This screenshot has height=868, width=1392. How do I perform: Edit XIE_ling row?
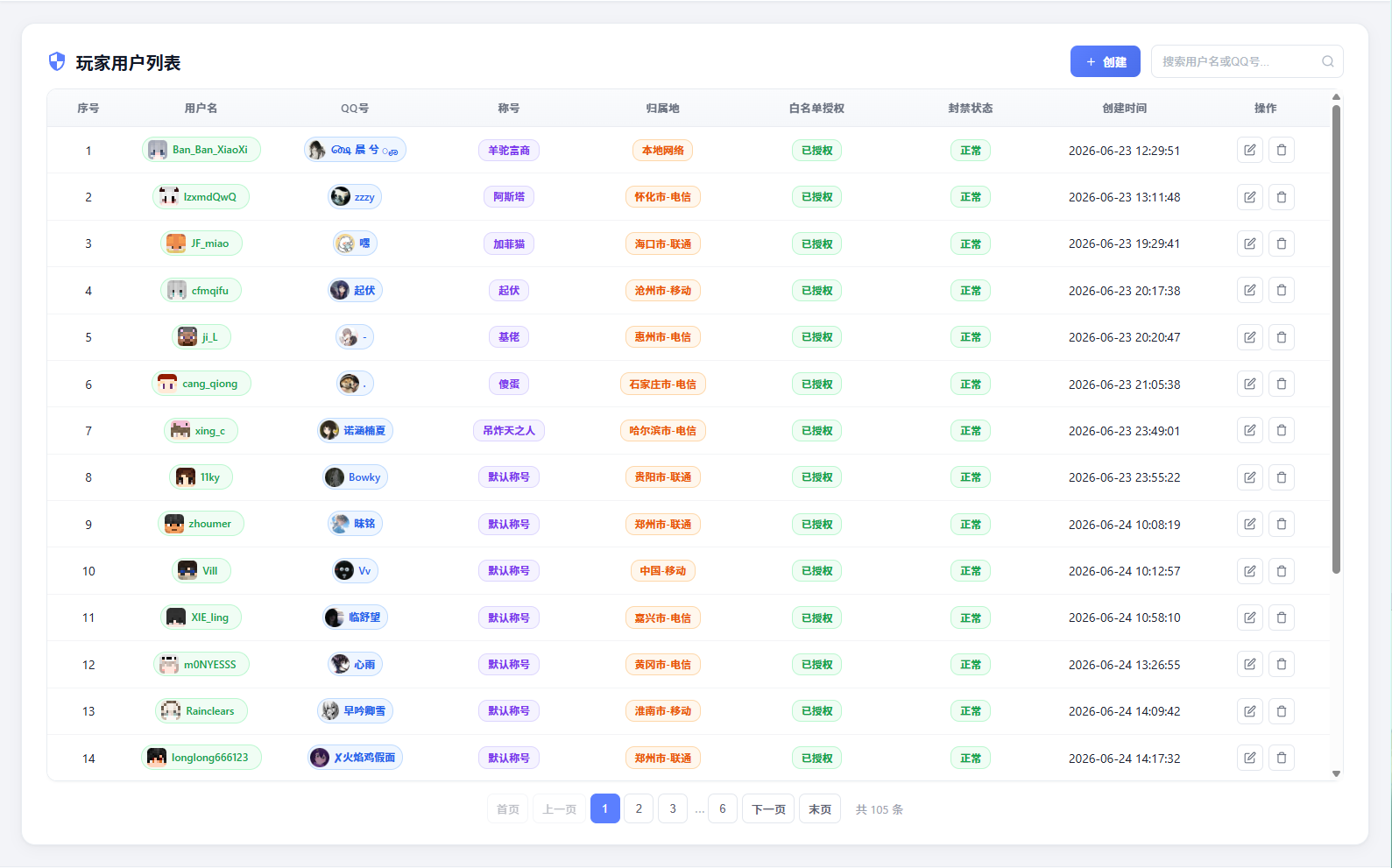click(1250, 617)
